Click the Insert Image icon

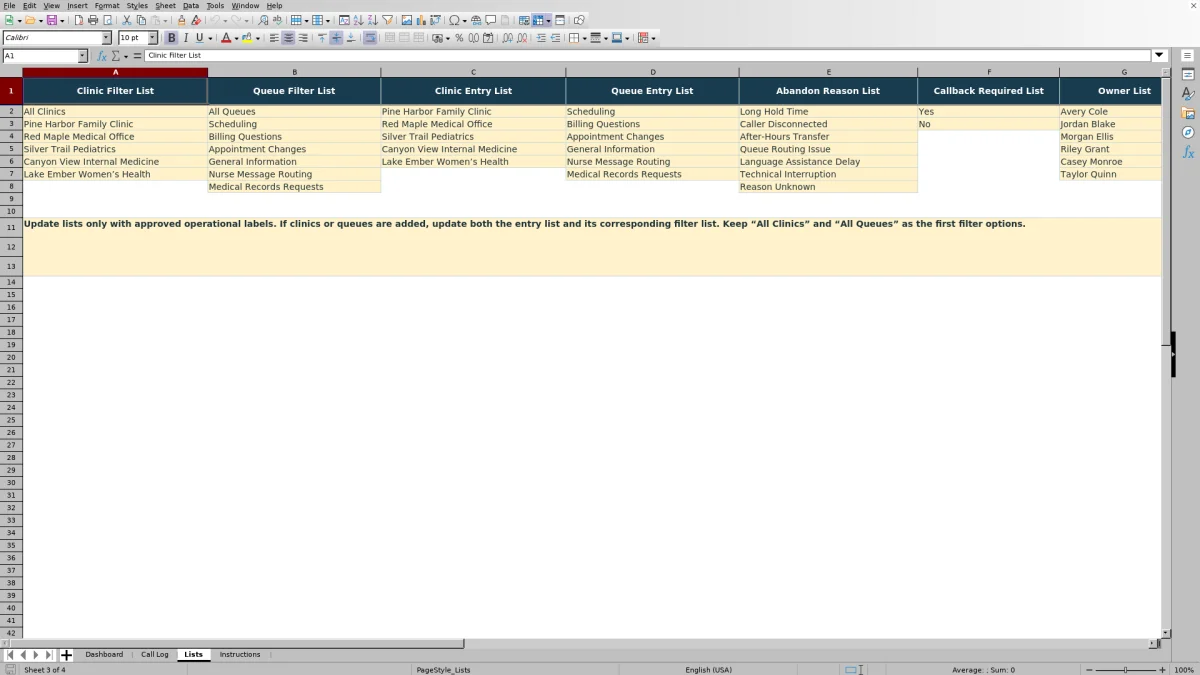pos(407,20)
